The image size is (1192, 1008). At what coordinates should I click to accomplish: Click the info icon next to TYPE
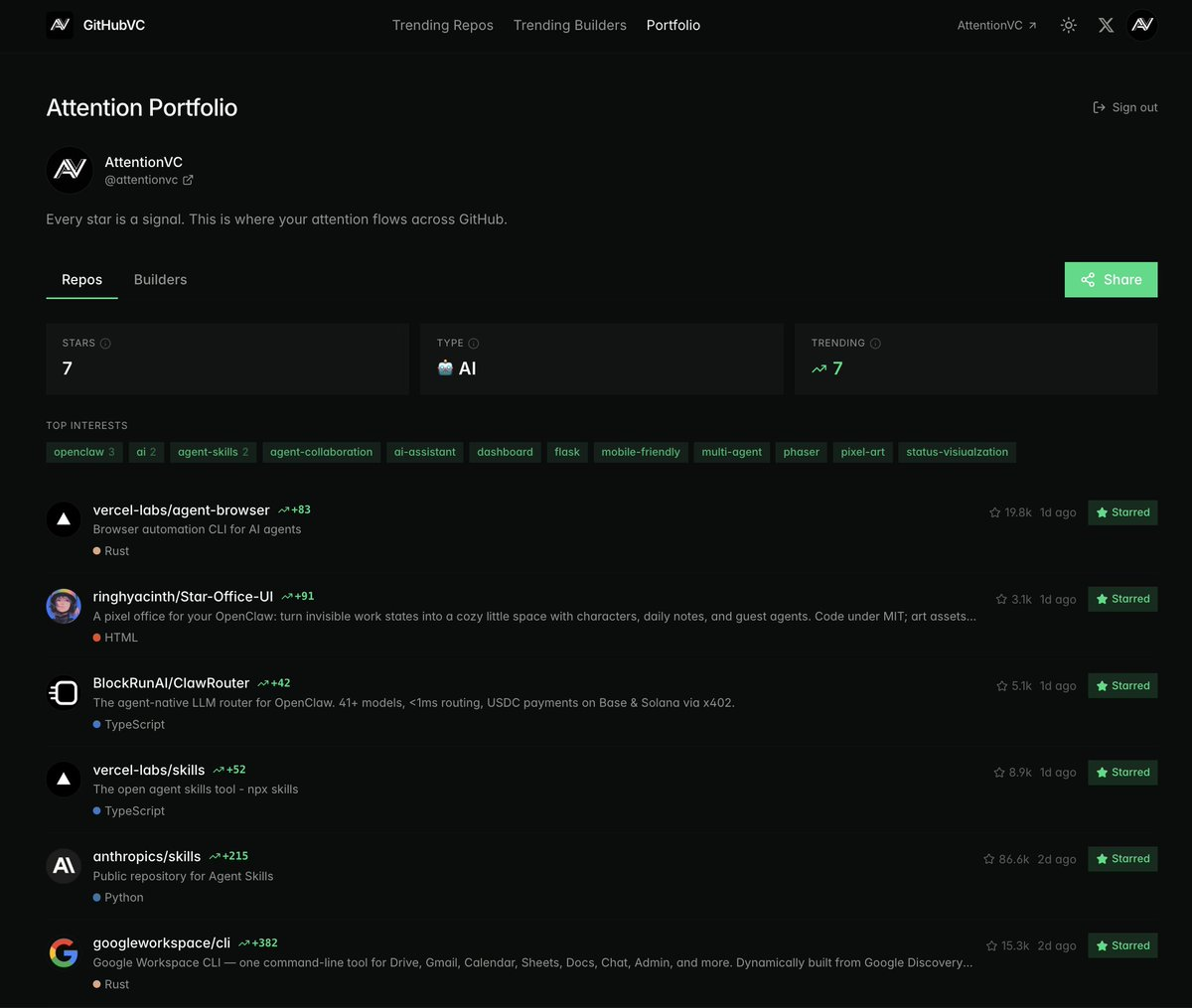tap(474, 344)
